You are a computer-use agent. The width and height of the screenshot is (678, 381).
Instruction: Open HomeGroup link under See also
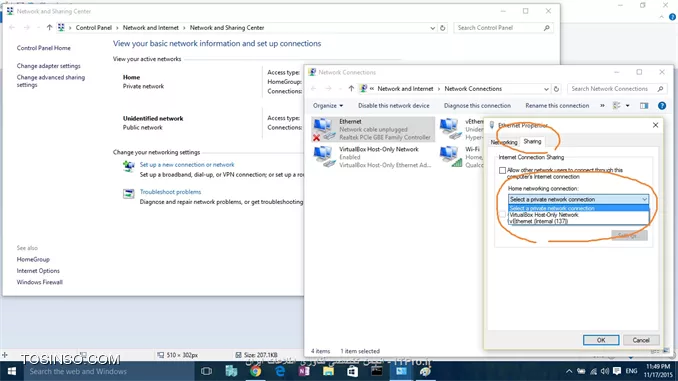(x=33, y=259)
